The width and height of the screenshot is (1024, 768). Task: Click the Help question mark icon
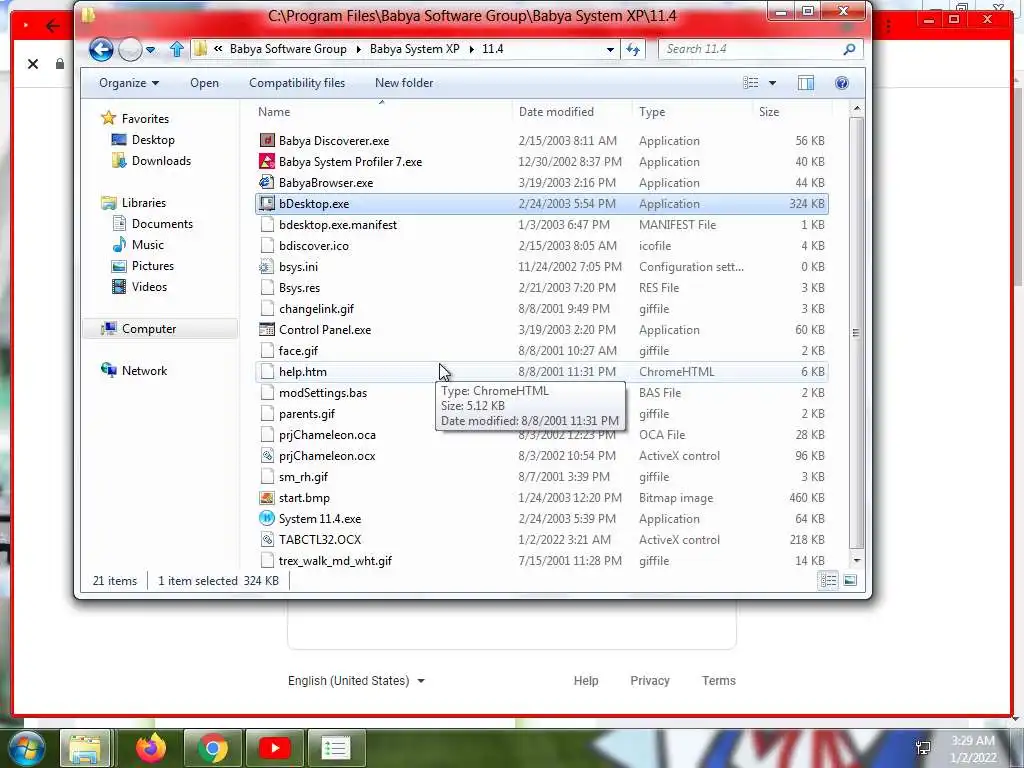842,83
